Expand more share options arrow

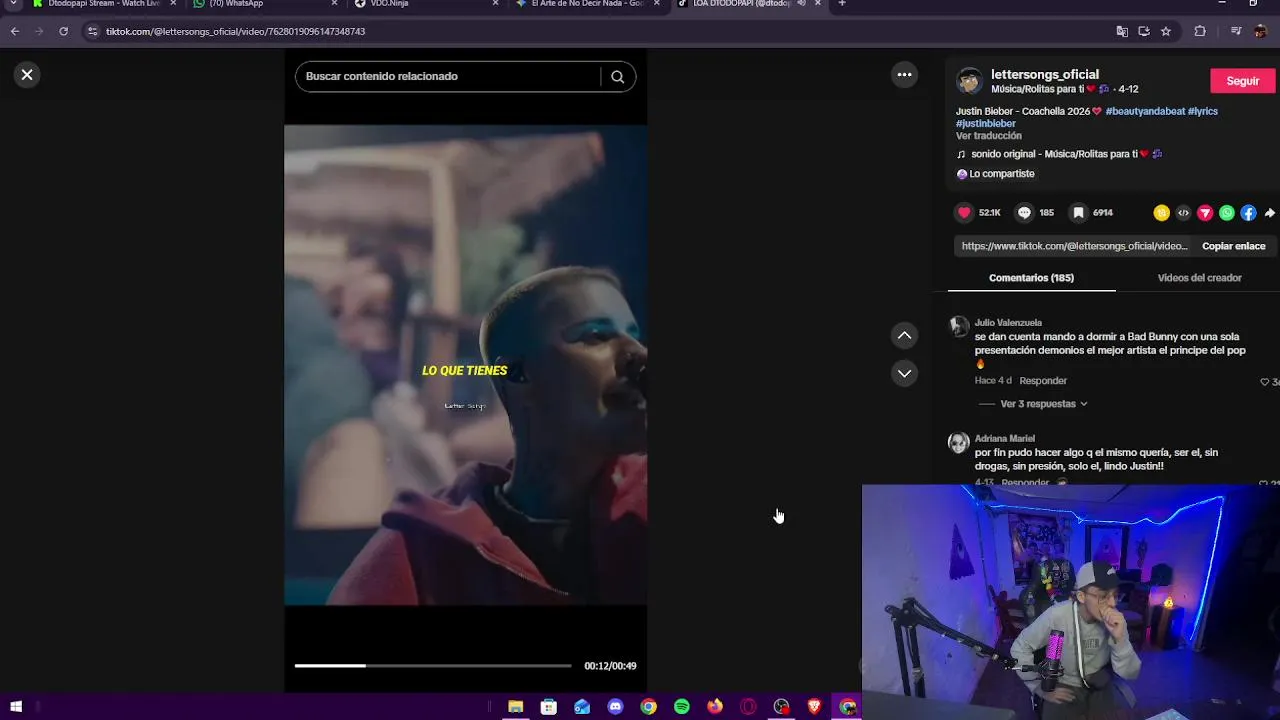coord(1269,213)
